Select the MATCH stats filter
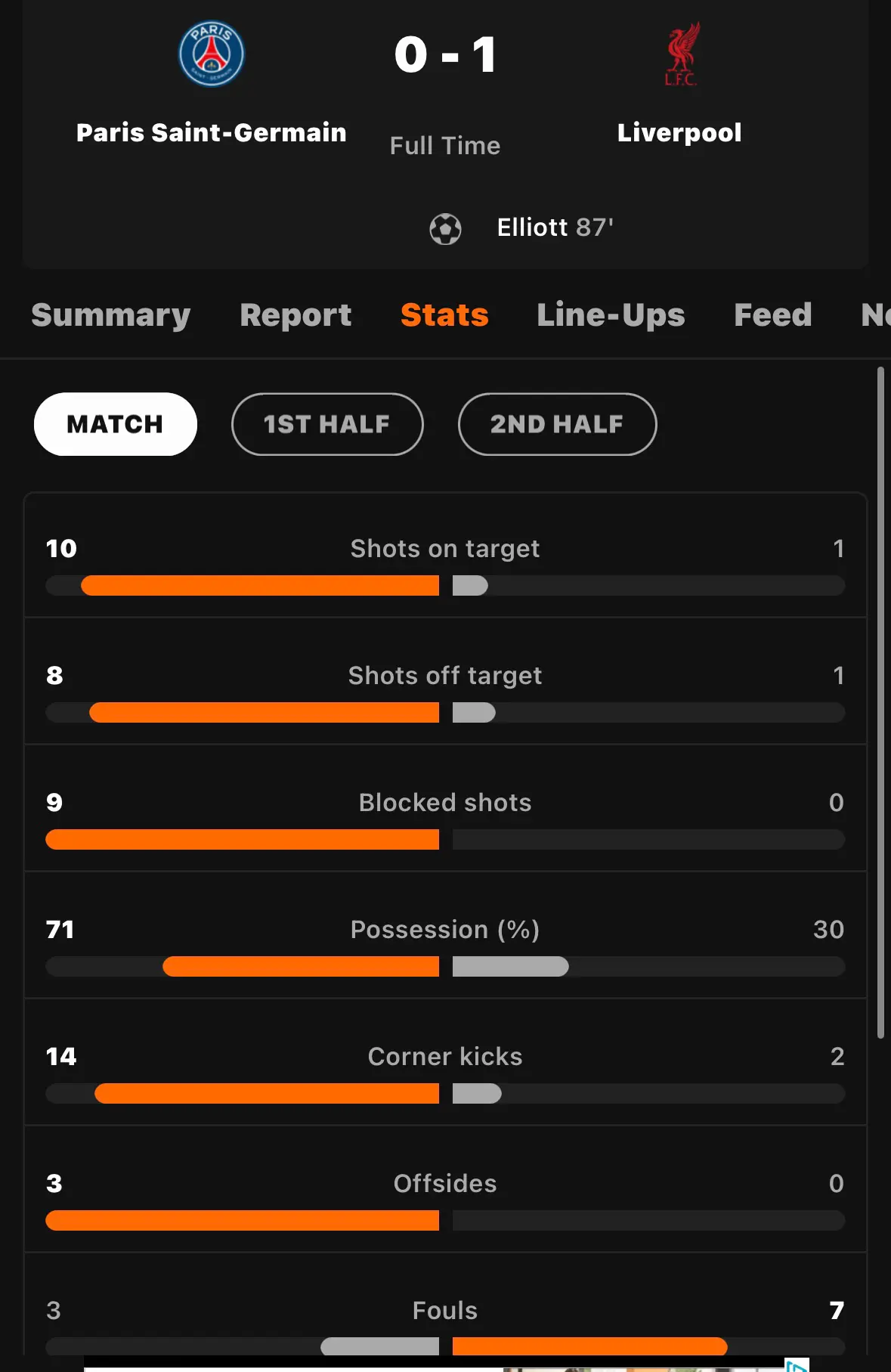 tap(116, 424)
